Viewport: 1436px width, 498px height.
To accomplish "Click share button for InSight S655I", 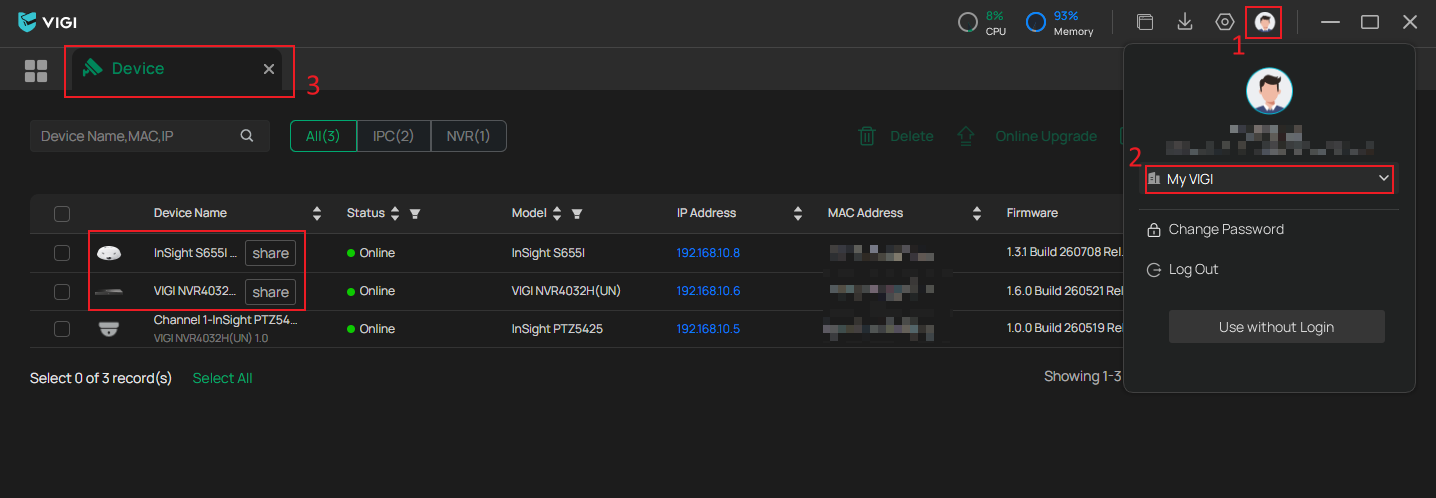I will tap(270, 253).
